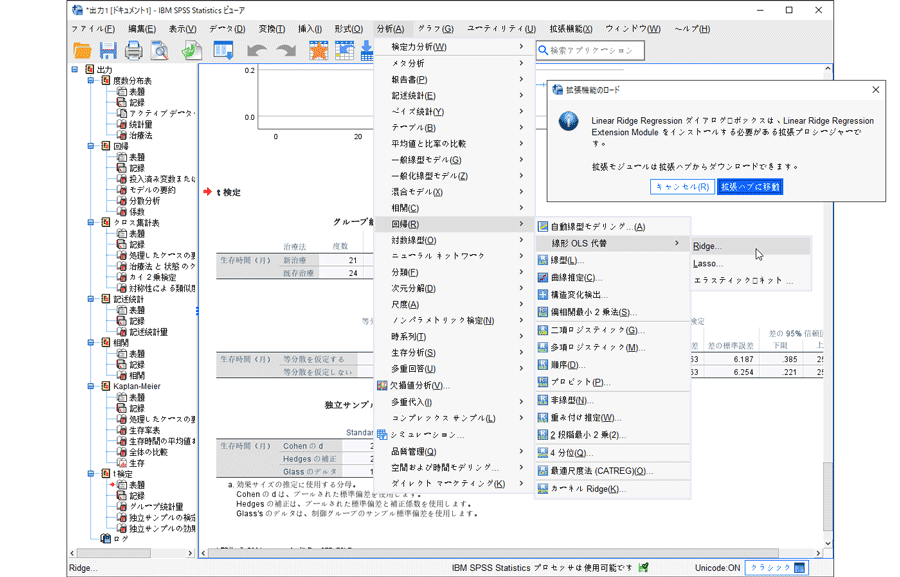Click the 拡張ハブに移動 button
Screen dimensions: 900x577
click(x=750, y=187)
